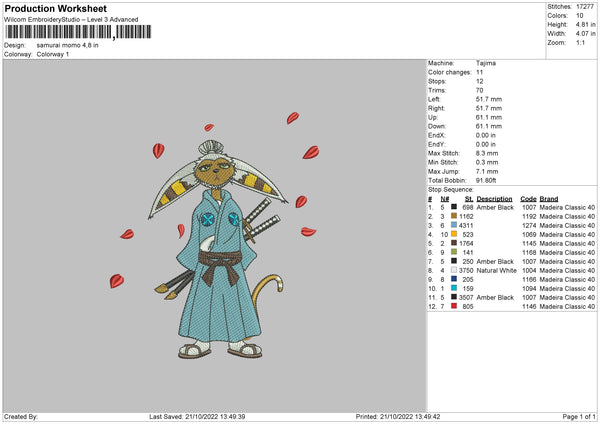600x424 pixels.
Task: Click the Color changes value 11
Action: click(479, 72)
